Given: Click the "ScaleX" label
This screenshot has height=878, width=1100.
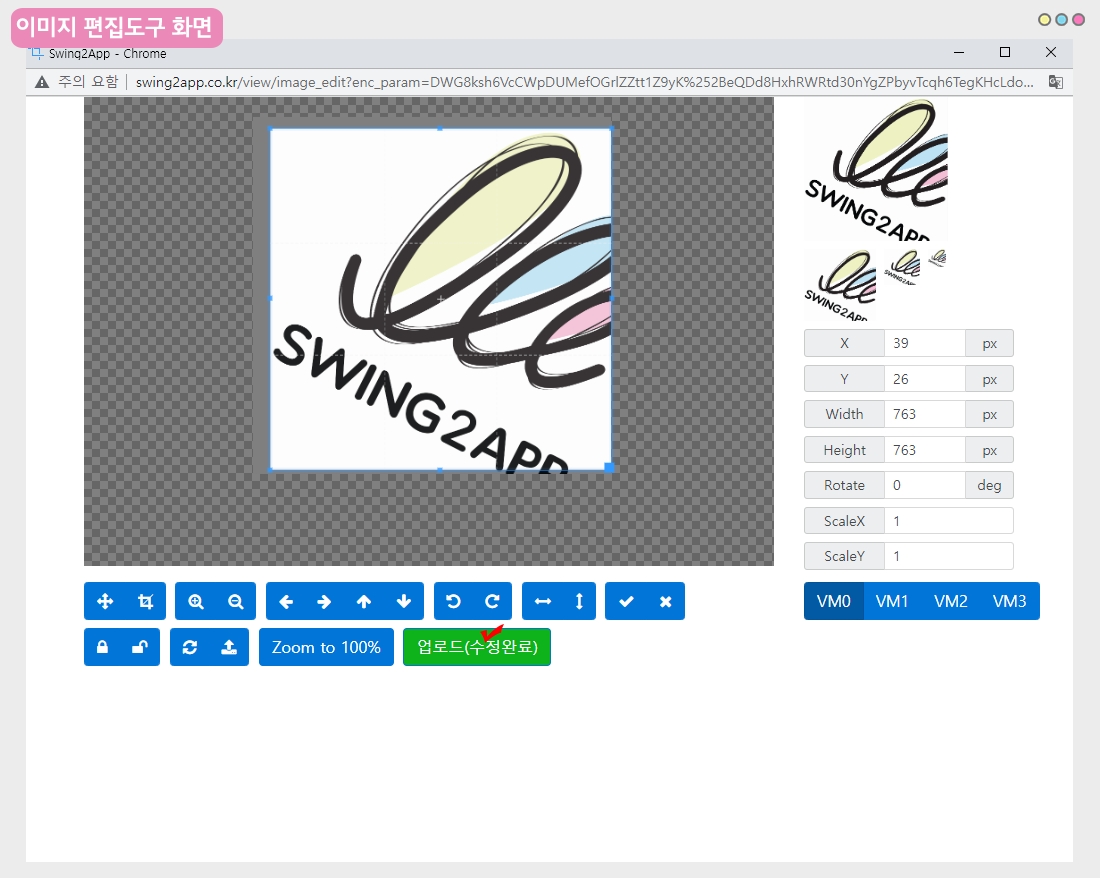Looking at the screenshot, I should point(844,520).
